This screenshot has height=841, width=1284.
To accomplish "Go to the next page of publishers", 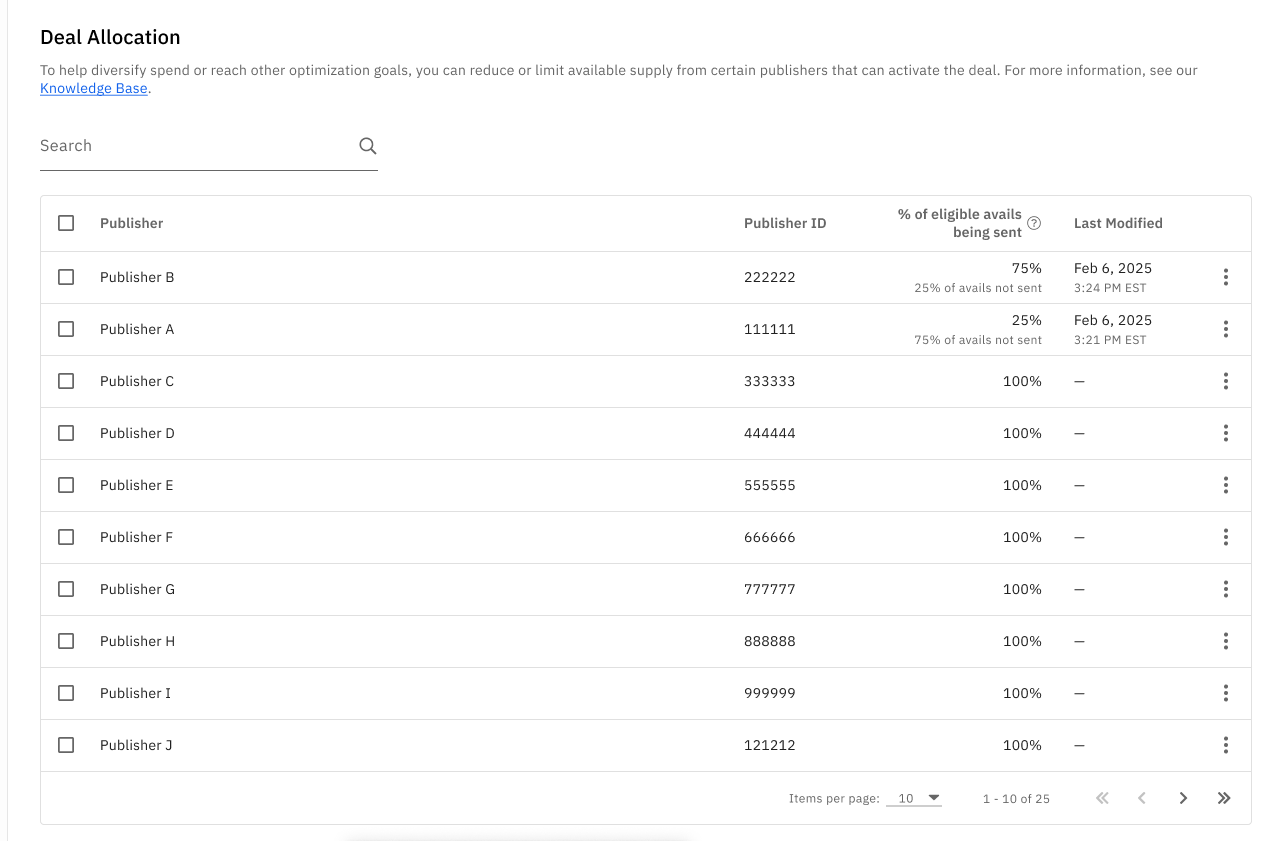I will pyautogui.click(x=1183, y=798).
